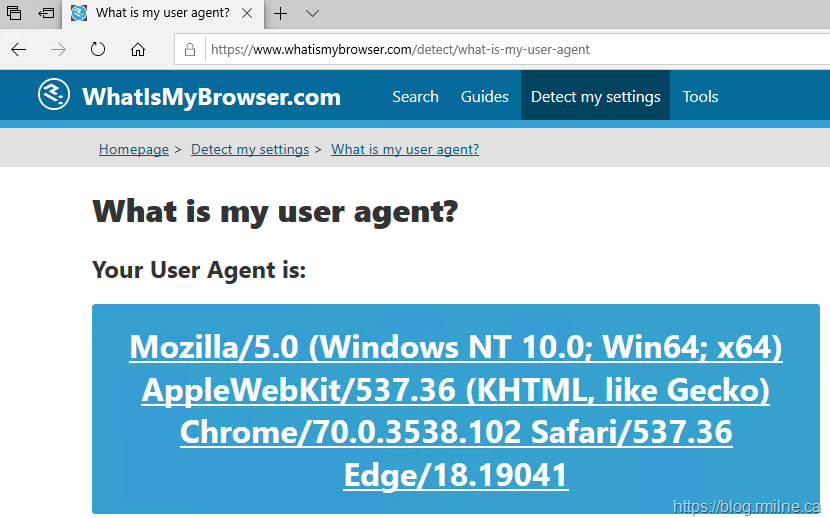Open the Tools menu item
The height and width of the screenshot is (518, 830).
(700, 97)
